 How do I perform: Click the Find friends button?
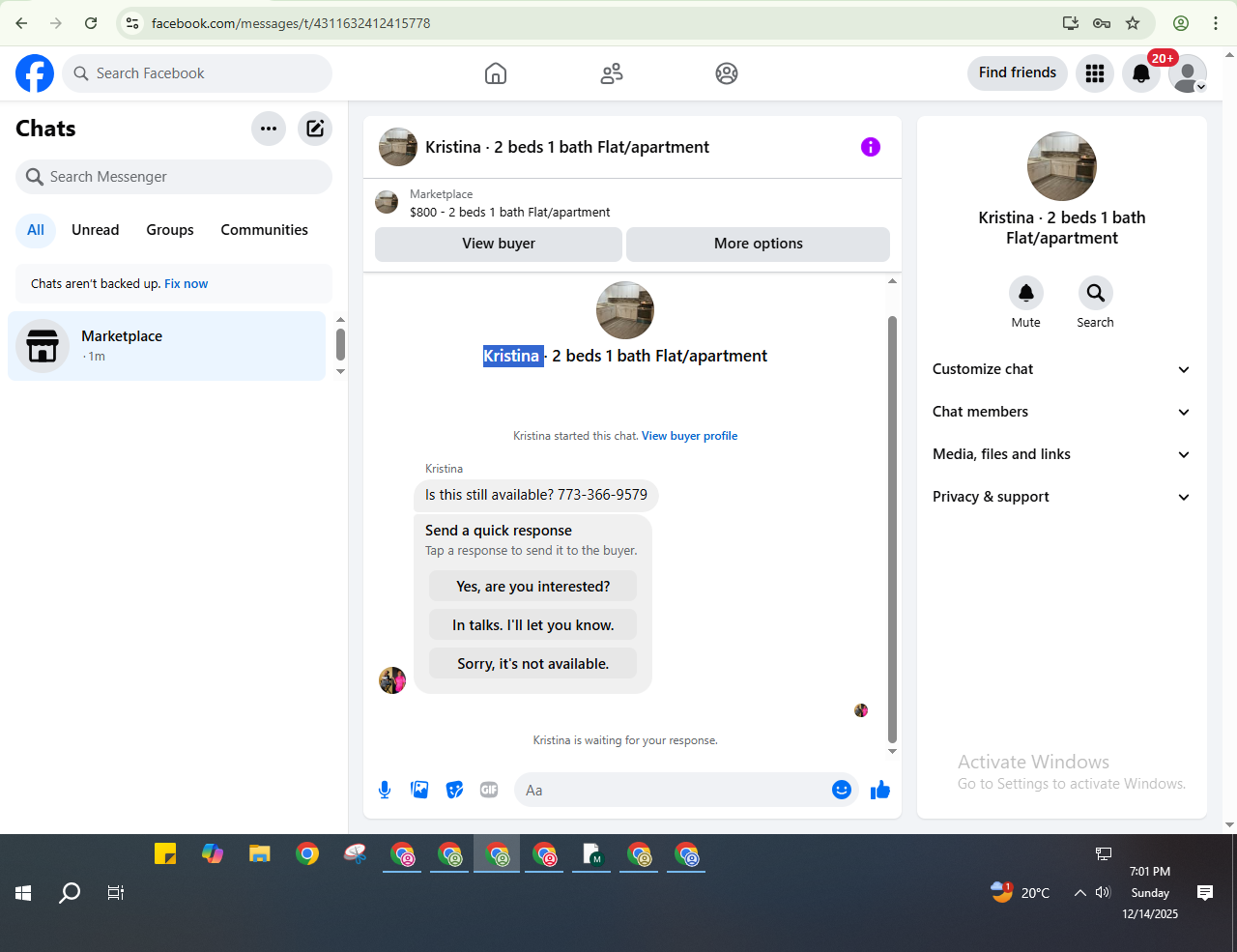tap(1018, 72)
